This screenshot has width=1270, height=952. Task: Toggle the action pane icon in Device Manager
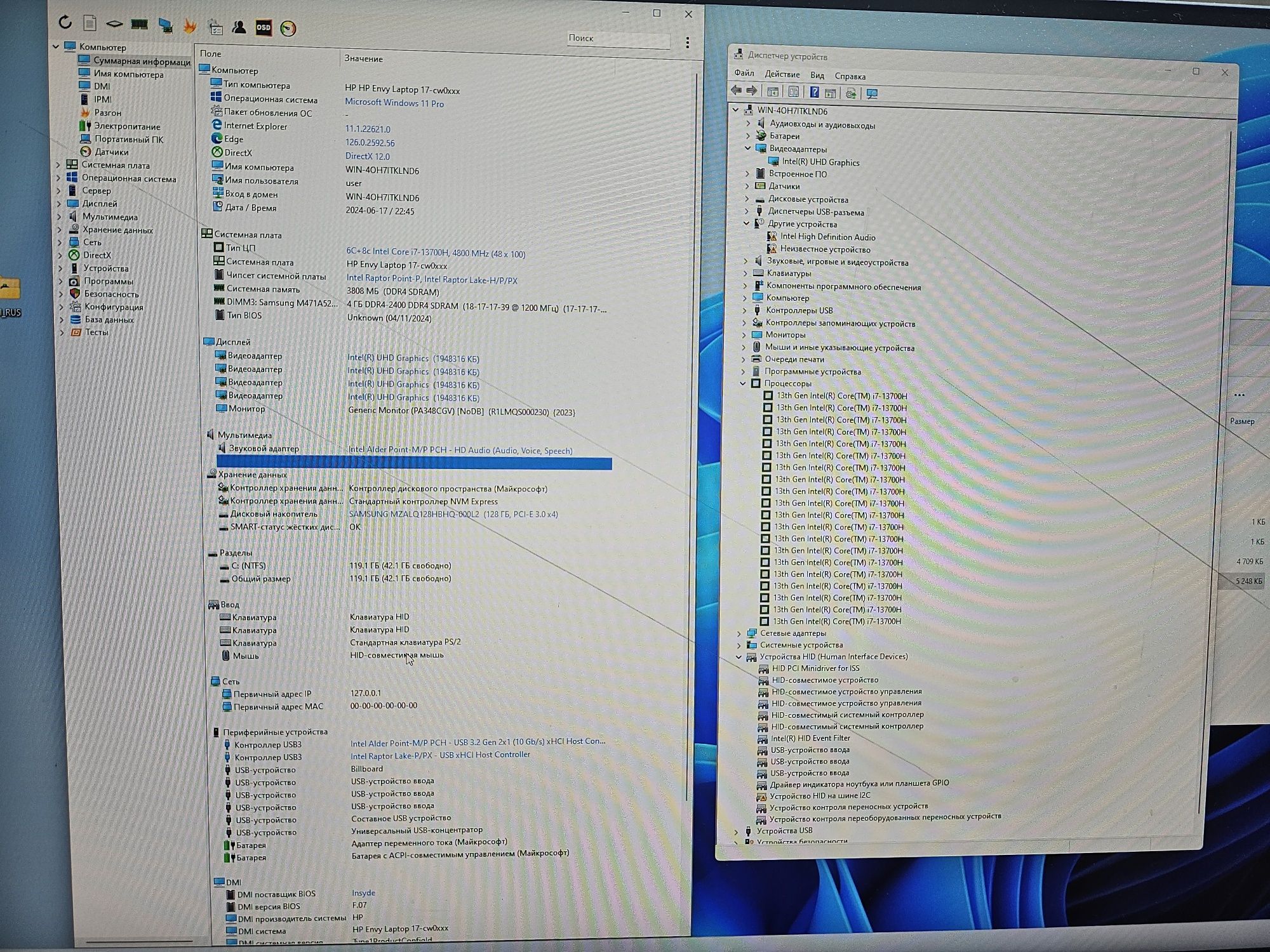[x=830, y=93]
